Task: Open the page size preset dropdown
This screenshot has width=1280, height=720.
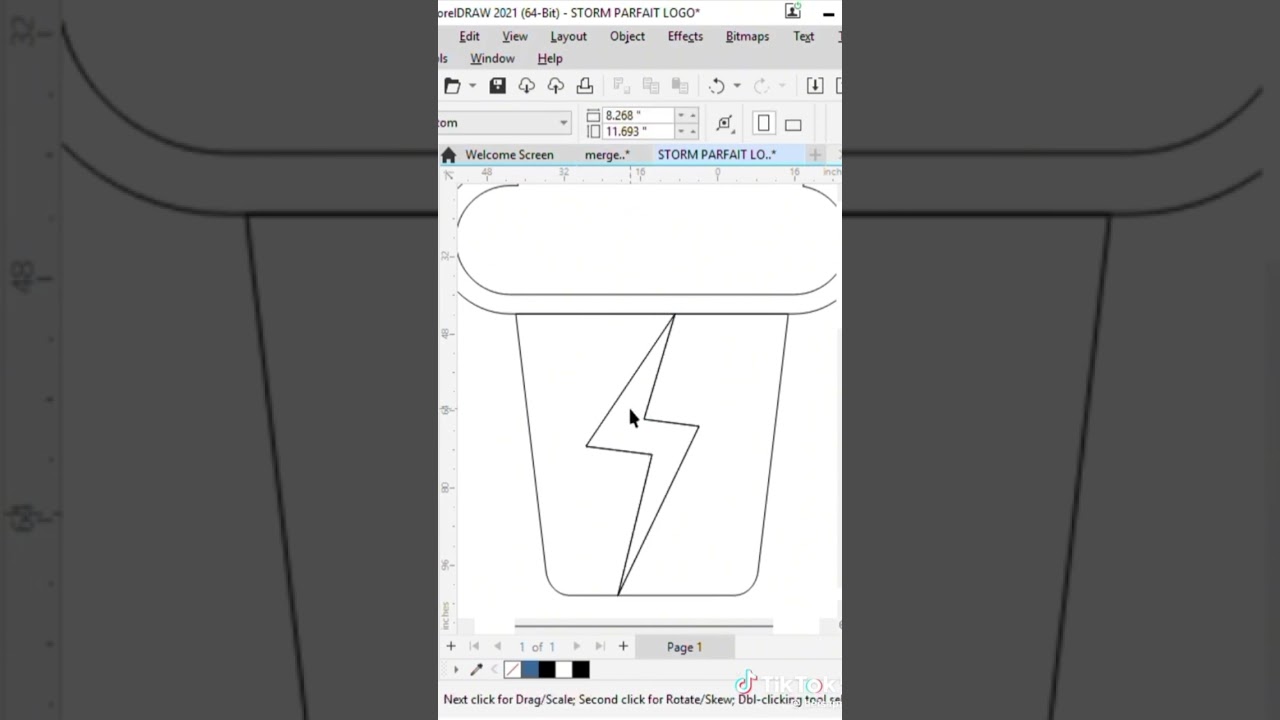Action: pyautogui.click(x=563, y=123)
